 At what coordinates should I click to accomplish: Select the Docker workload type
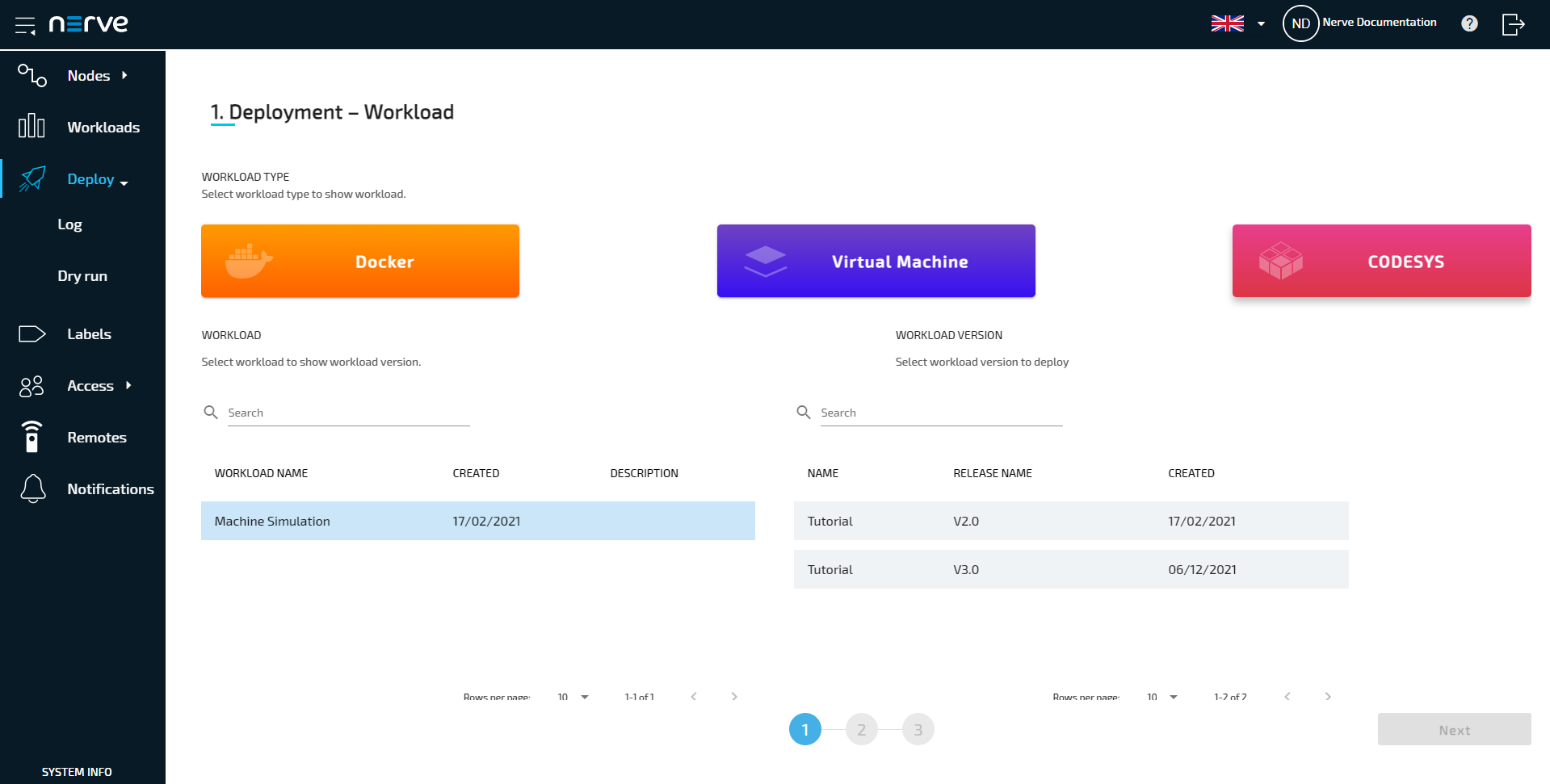(x=360, y=261)
